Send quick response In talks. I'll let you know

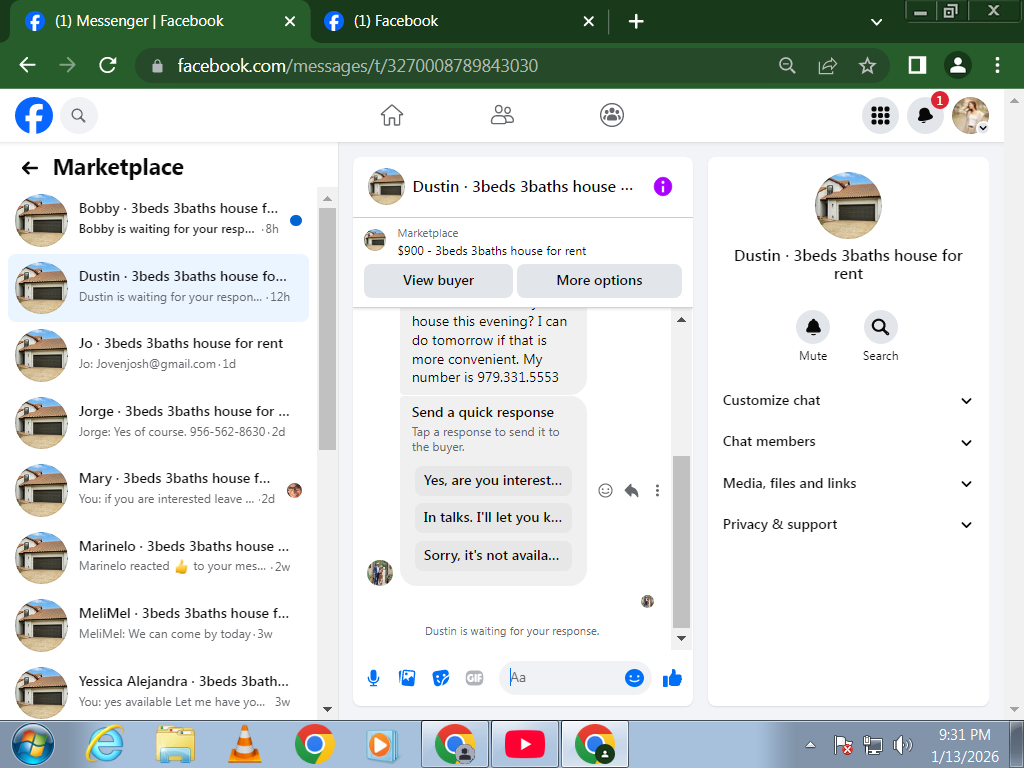(493, 518)
